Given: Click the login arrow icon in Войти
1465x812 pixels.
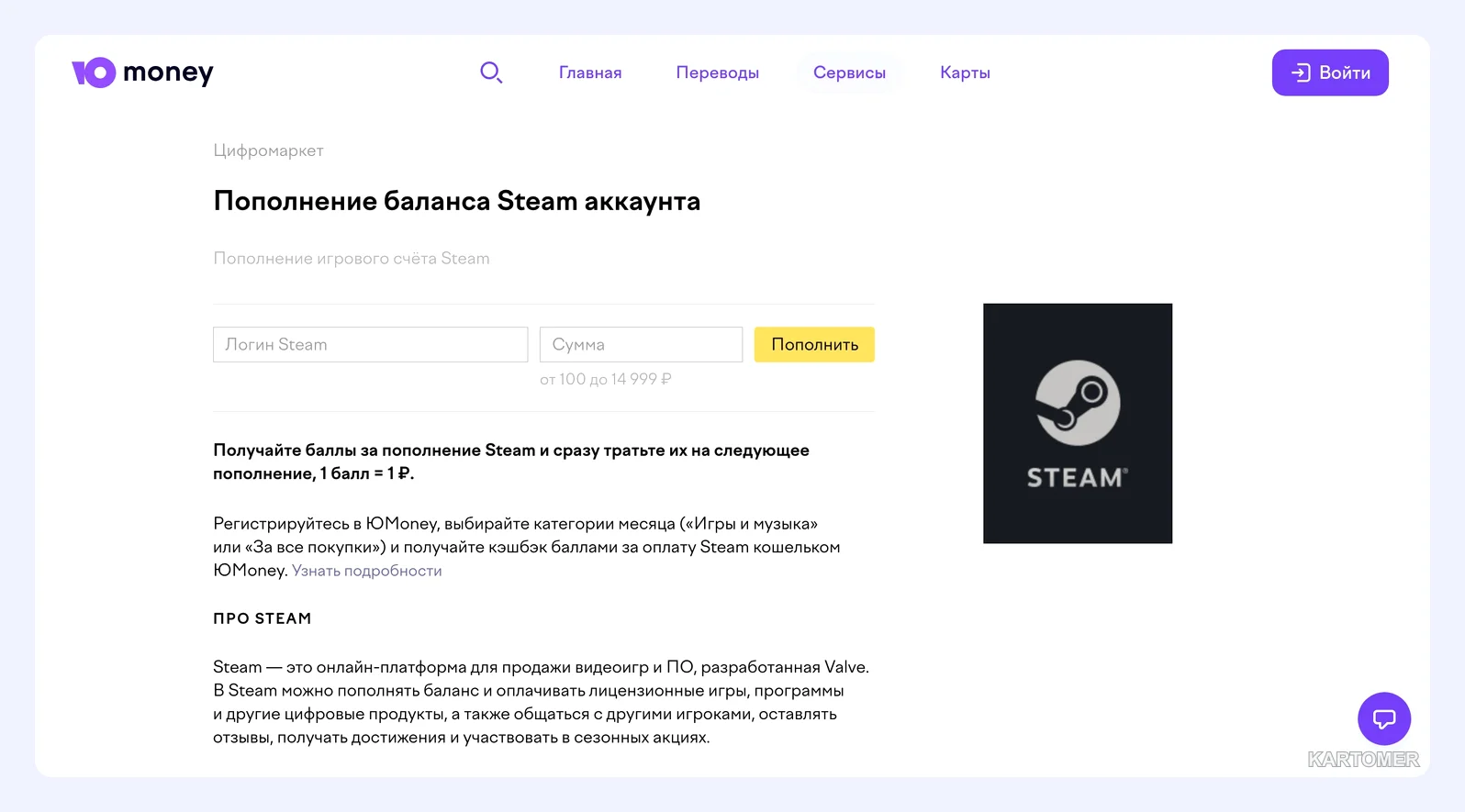Looking at the screenshot, I should pos(1301,72).
